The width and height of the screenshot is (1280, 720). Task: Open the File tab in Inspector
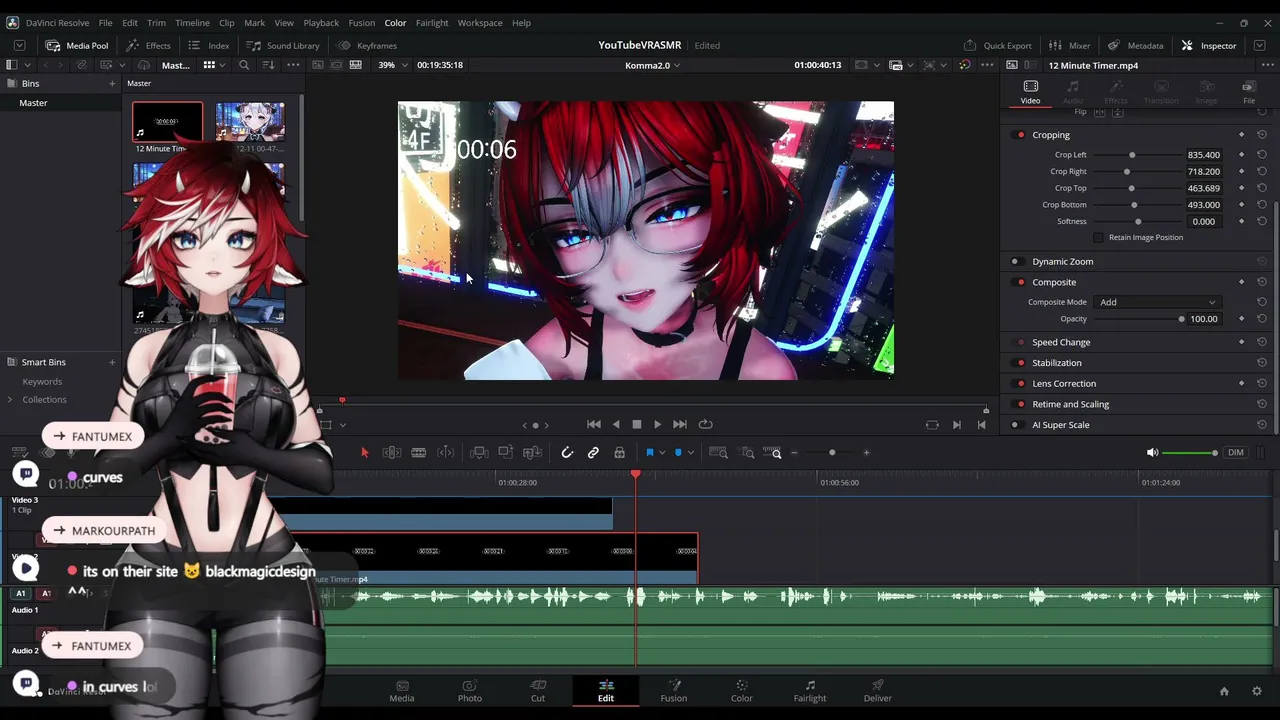click(1249, 92)
